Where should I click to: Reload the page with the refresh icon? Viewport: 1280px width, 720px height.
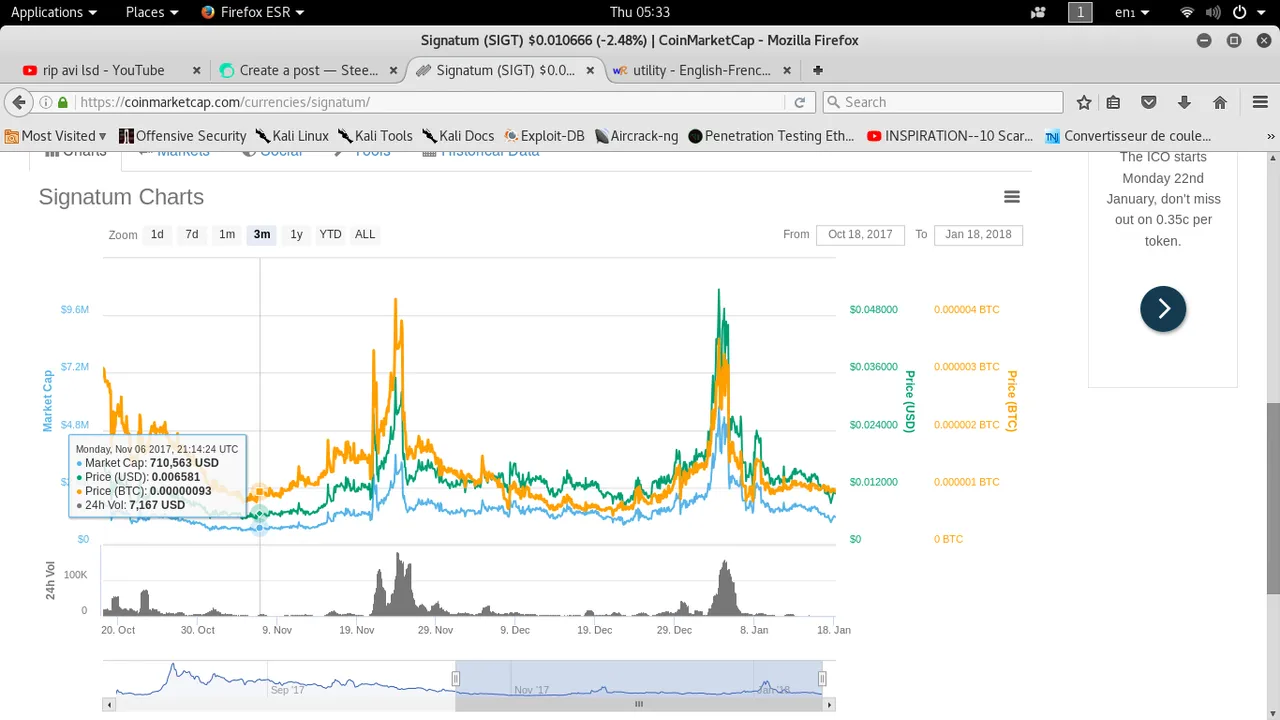click(799, 102)
